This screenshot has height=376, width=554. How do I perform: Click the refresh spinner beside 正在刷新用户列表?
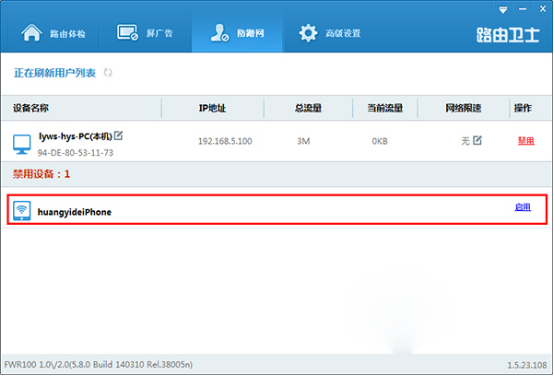coord(108,73)
